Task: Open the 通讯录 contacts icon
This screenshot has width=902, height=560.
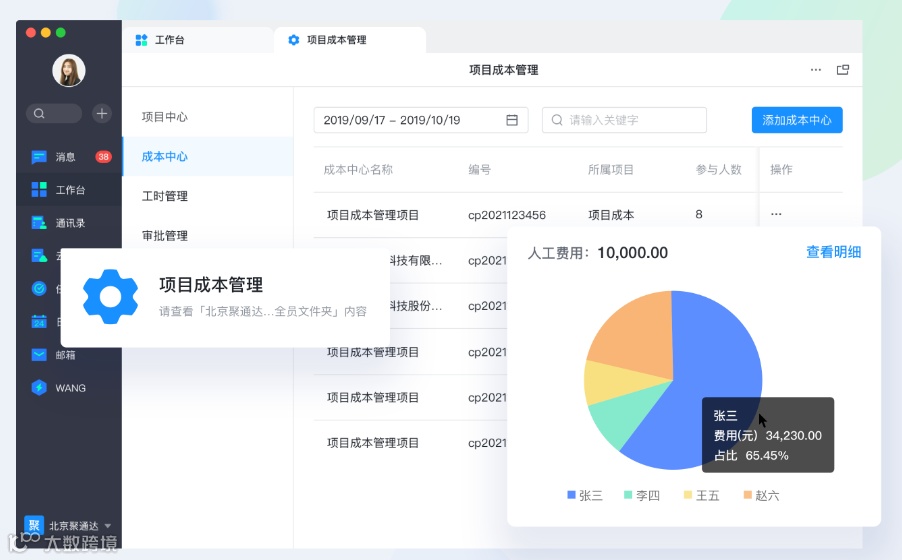Action: tap(39, 223)
